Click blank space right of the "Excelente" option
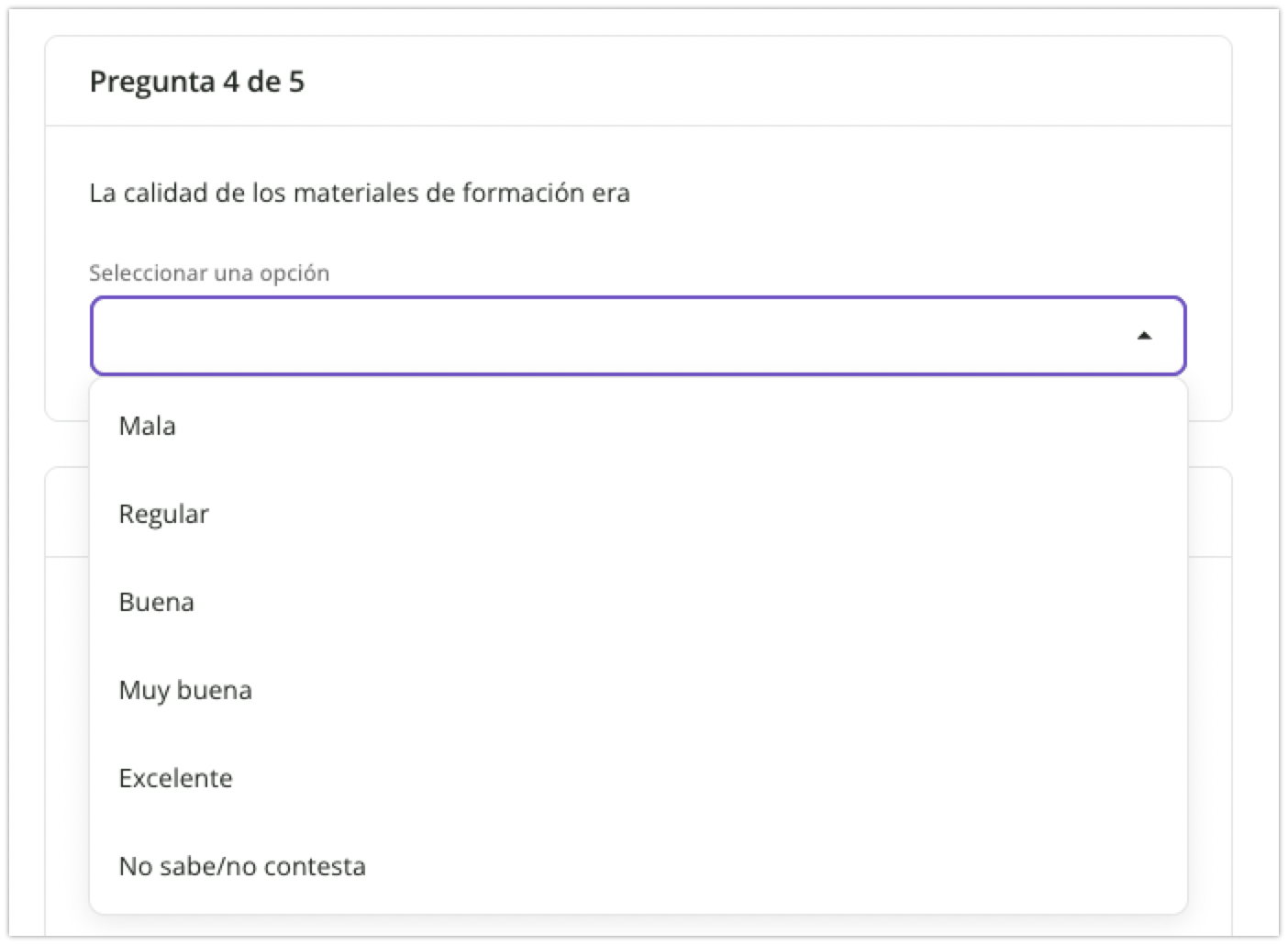This screenshot has width=1288, height=945. 734,778
